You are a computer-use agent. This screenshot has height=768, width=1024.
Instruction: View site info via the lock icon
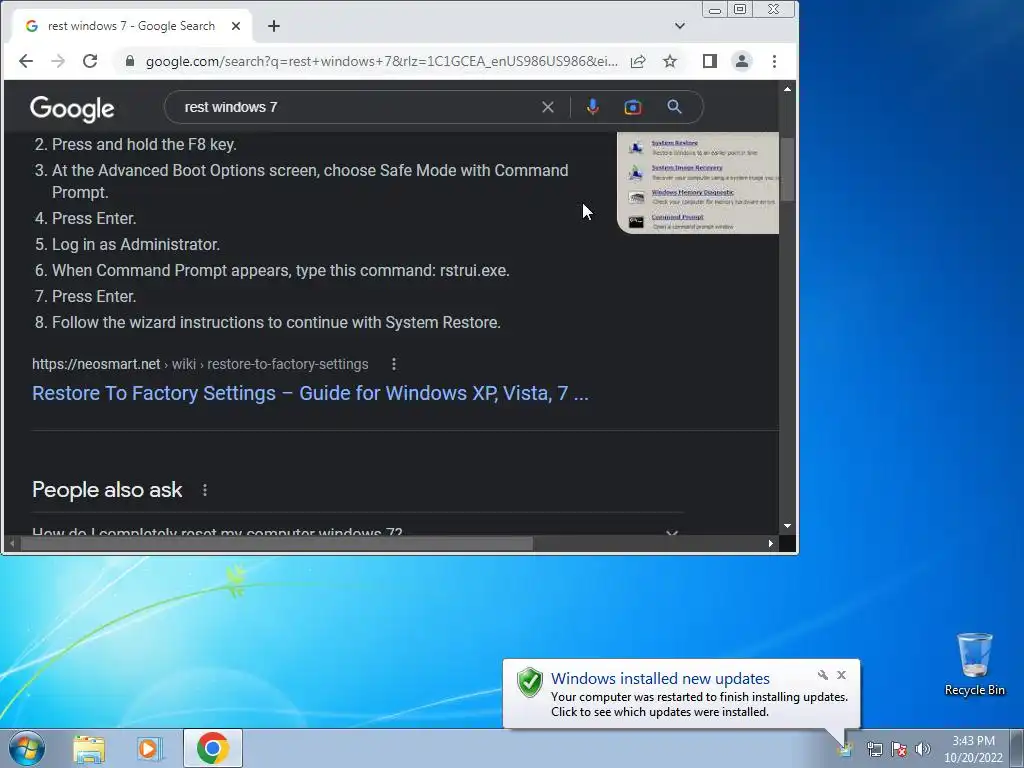(130, 61)
